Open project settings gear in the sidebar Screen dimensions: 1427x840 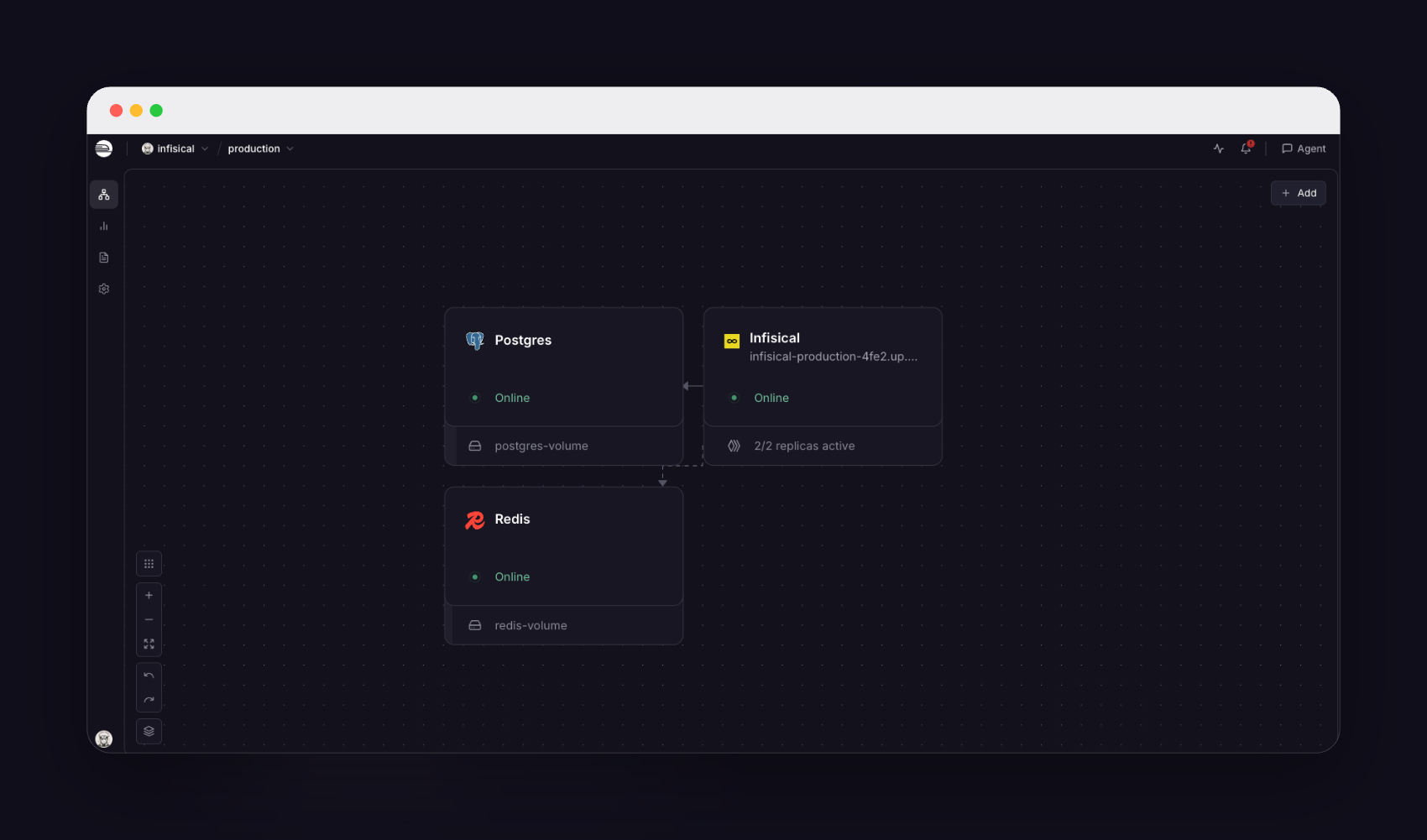(x=104, y=289)
